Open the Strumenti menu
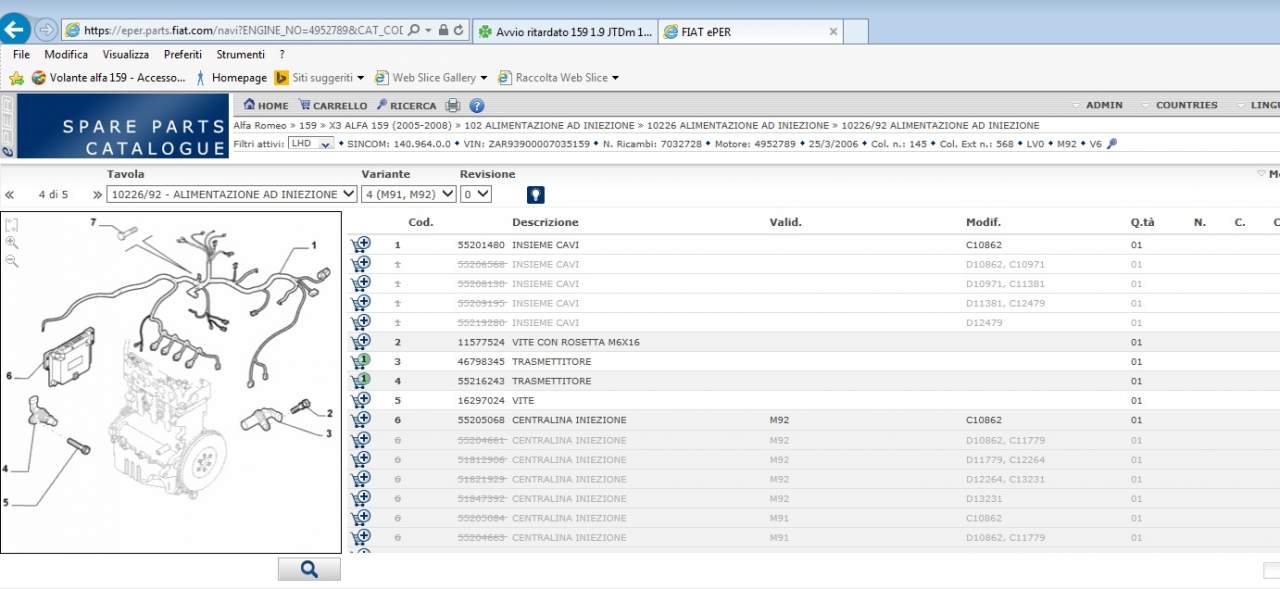This screenshot has height=589, width=1280. (240, 54)
